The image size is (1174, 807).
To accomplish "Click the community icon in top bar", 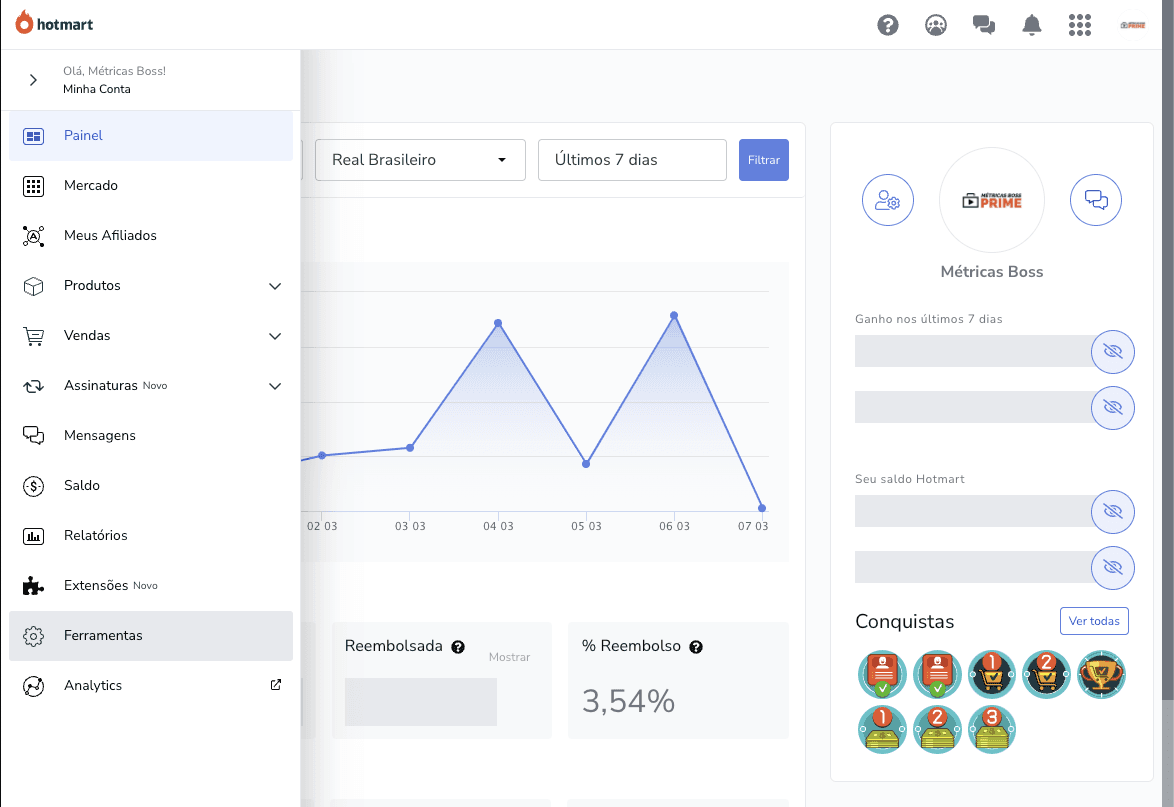I will (935, 25).
